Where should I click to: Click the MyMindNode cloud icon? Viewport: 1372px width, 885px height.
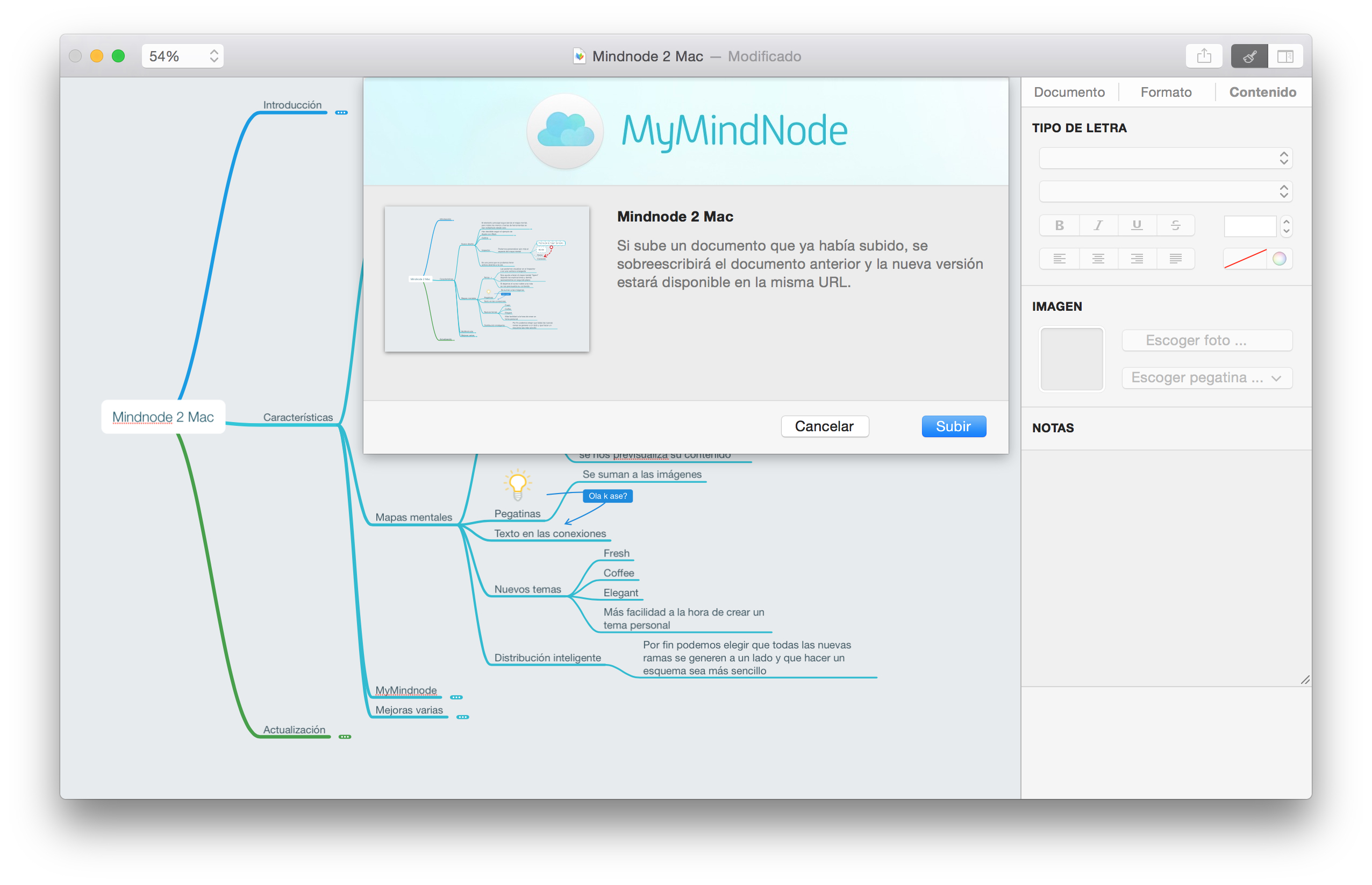[x=566, y=131]
